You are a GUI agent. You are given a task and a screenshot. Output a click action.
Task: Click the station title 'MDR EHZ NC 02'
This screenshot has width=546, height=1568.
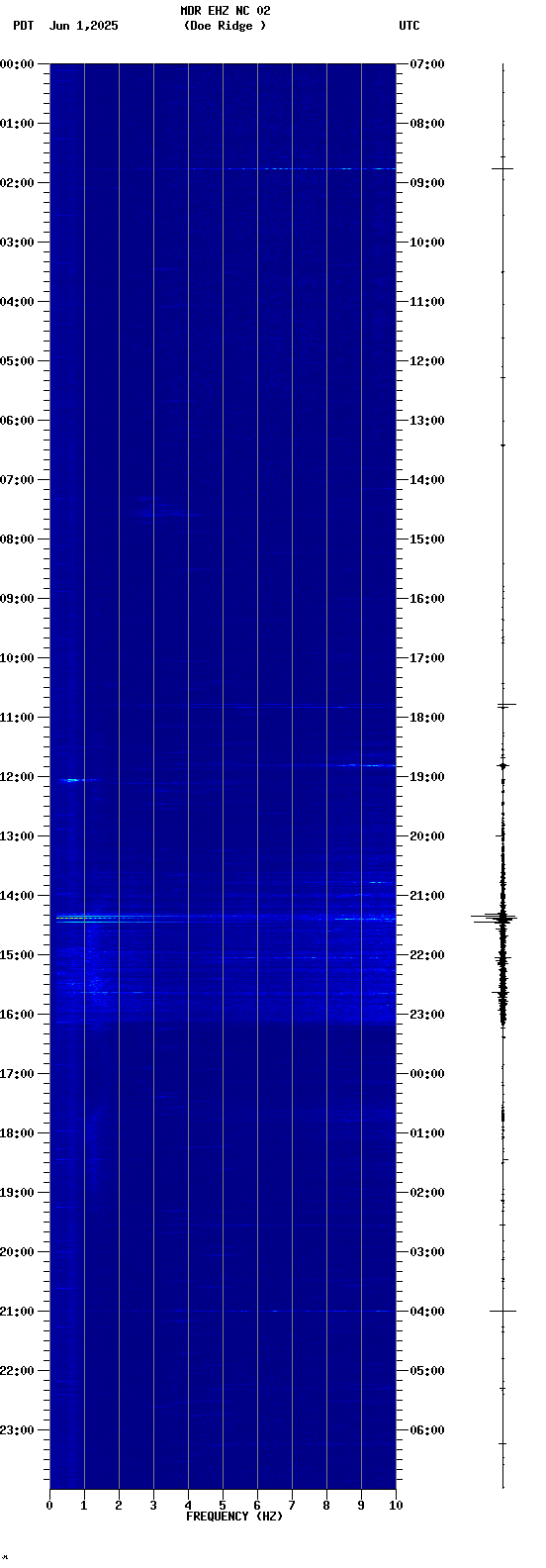226,11
